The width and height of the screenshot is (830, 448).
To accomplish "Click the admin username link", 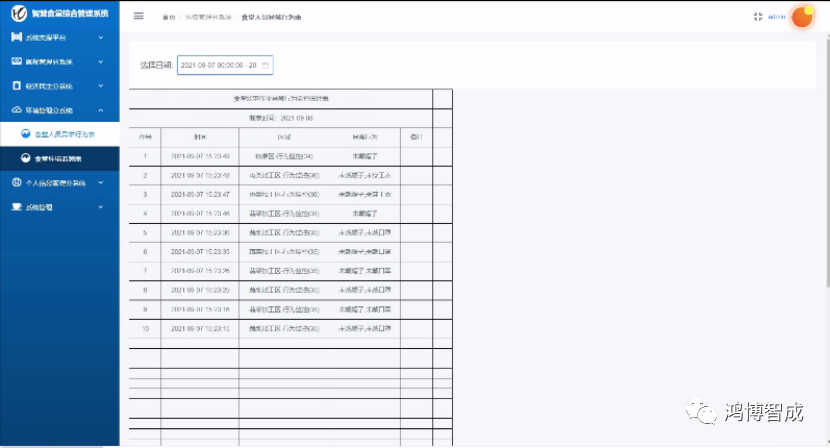I will [x=776, y=17].
